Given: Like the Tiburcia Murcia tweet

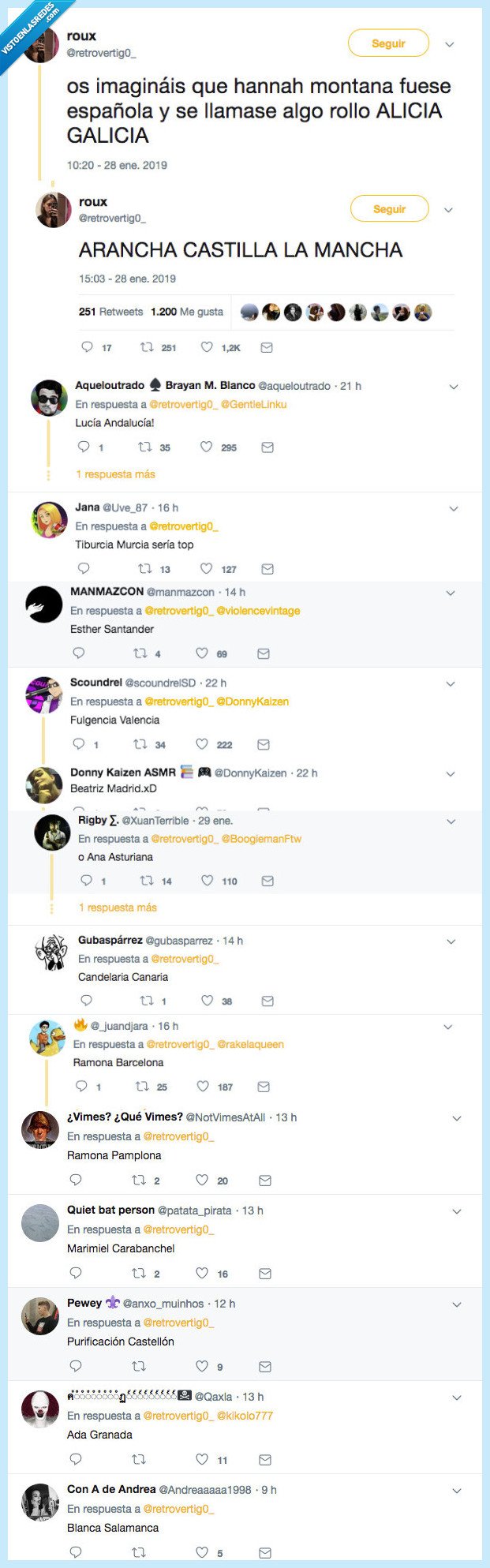Looking at the screenshot, I should pyautogui.click(x=206, y=569).
